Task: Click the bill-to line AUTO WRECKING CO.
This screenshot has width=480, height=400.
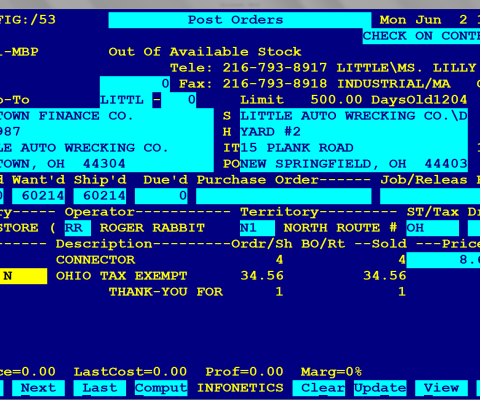Action: 84,148
